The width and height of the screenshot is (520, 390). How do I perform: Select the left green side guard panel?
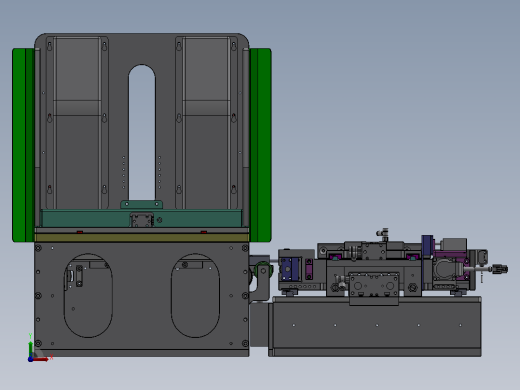[23, 145]
